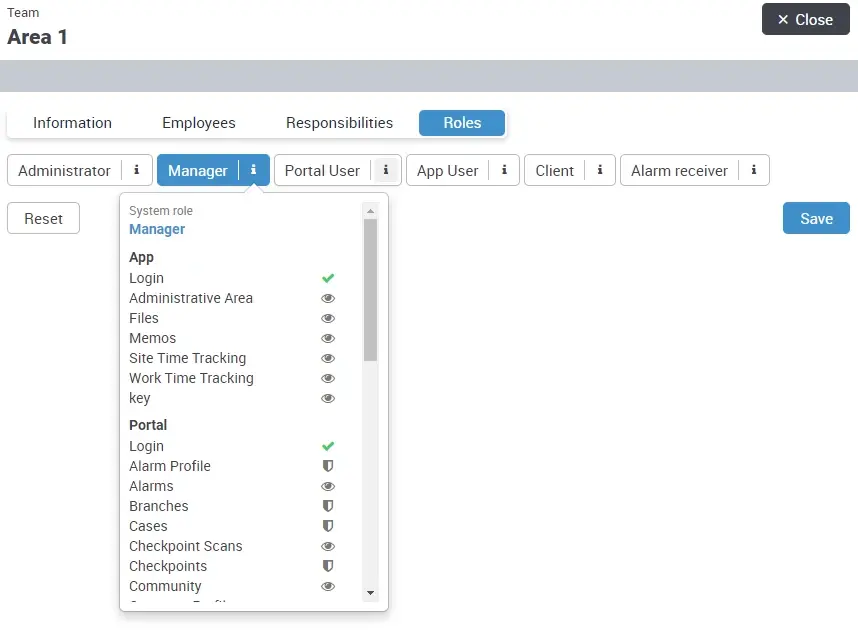The width and height of the screenshot is (858, 630).
Task: Switch to the Employees tab
Action: pyautogui.click(x=198, y=122)
